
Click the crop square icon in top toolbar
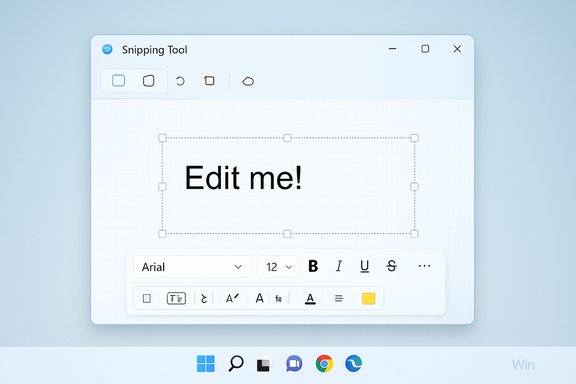click(x=209, y=80)
